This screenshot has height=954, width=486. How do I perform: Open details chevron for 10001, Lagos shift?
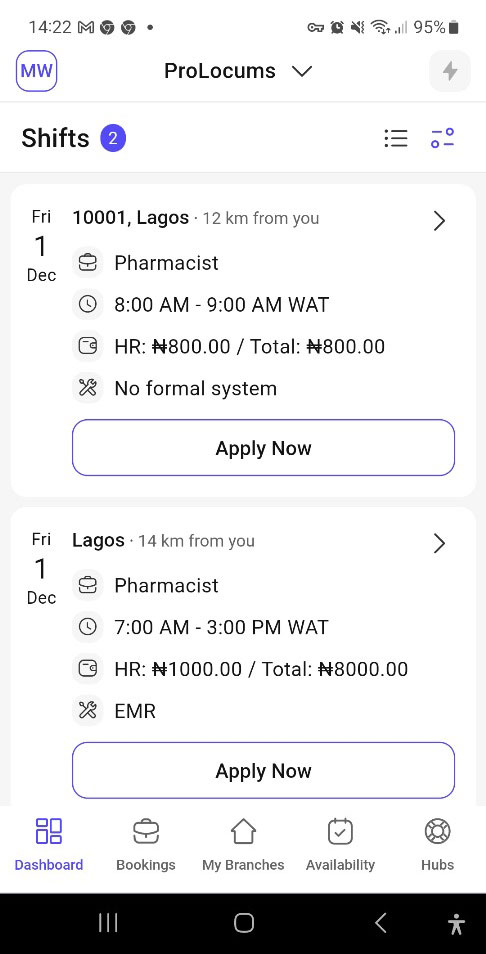(439, 221)
